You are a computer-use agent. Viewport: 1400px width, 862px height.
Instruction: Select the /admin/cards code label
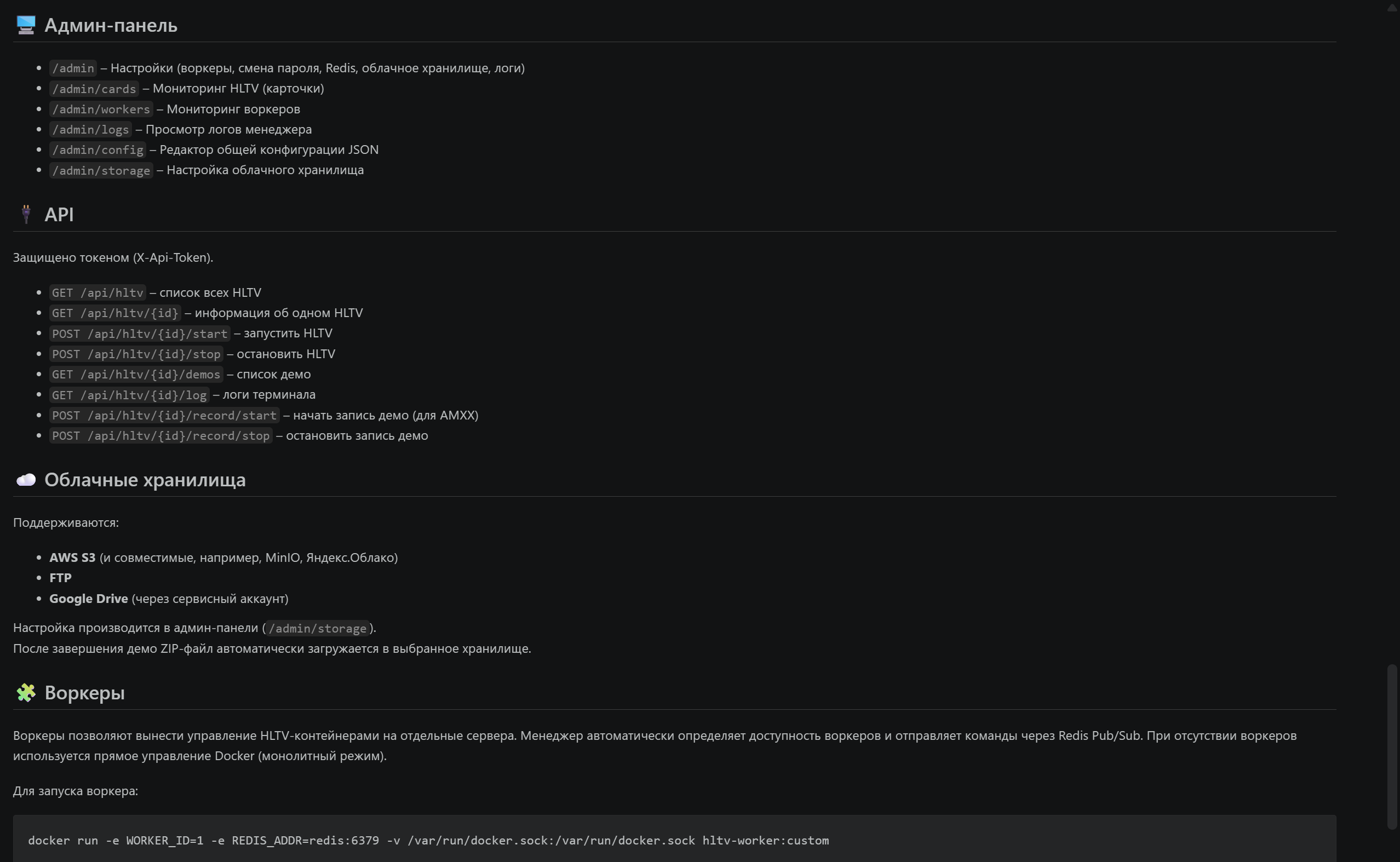94,88
